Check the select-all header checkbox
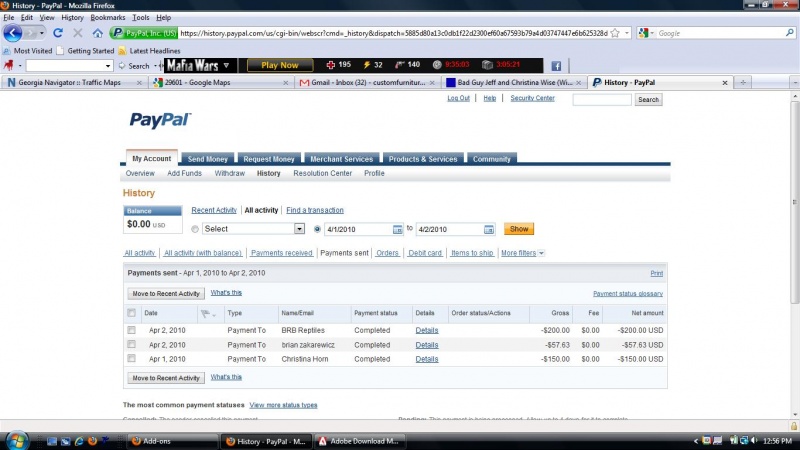 pyautogui.click(x=132, y=313)
